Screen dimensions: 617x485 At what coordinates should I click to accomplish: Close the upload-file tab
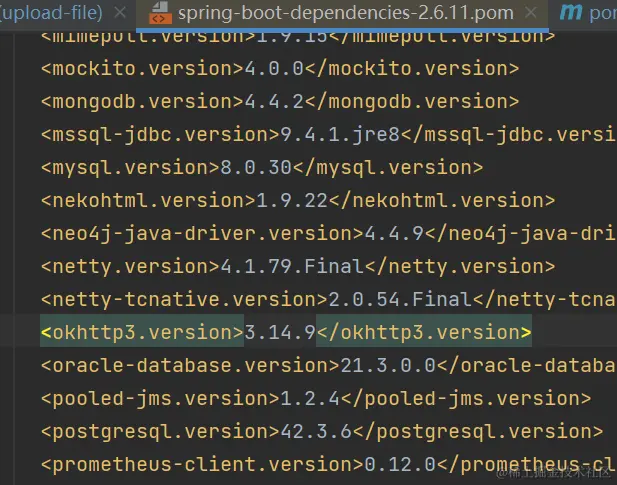click(120, 13)
